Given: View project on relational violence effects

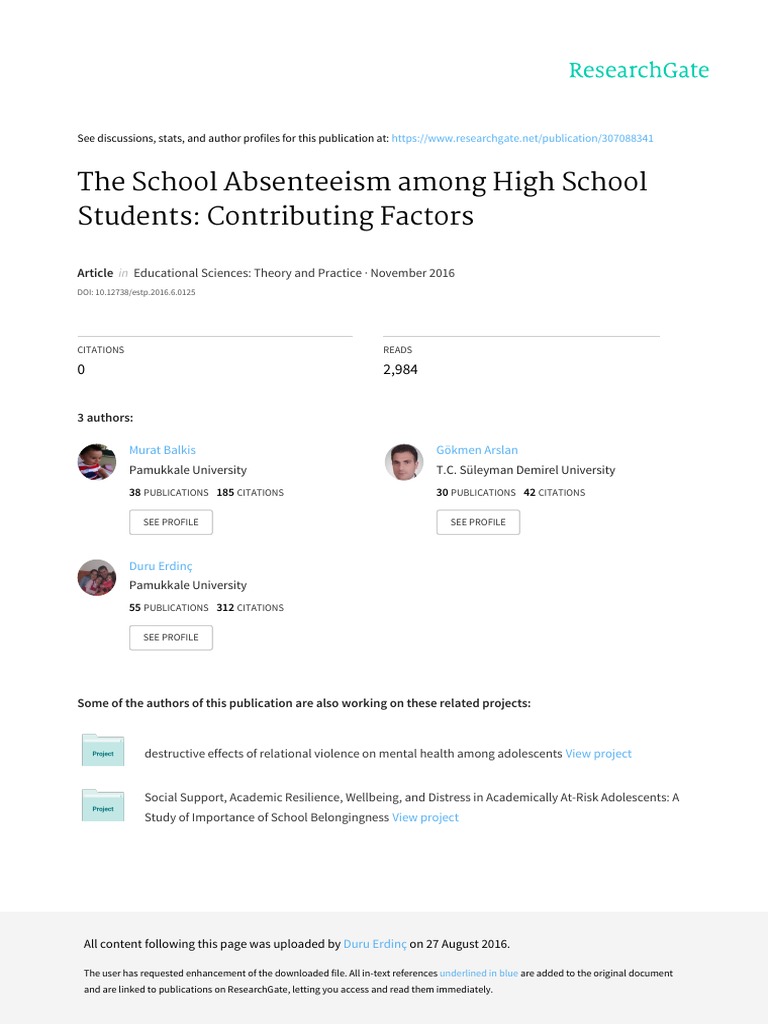Looking at the screenshot, I should [598, 754].
